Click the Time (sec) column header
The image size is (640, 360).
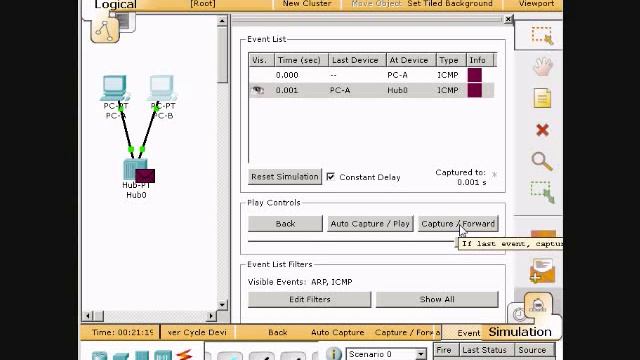pos(301,60)
